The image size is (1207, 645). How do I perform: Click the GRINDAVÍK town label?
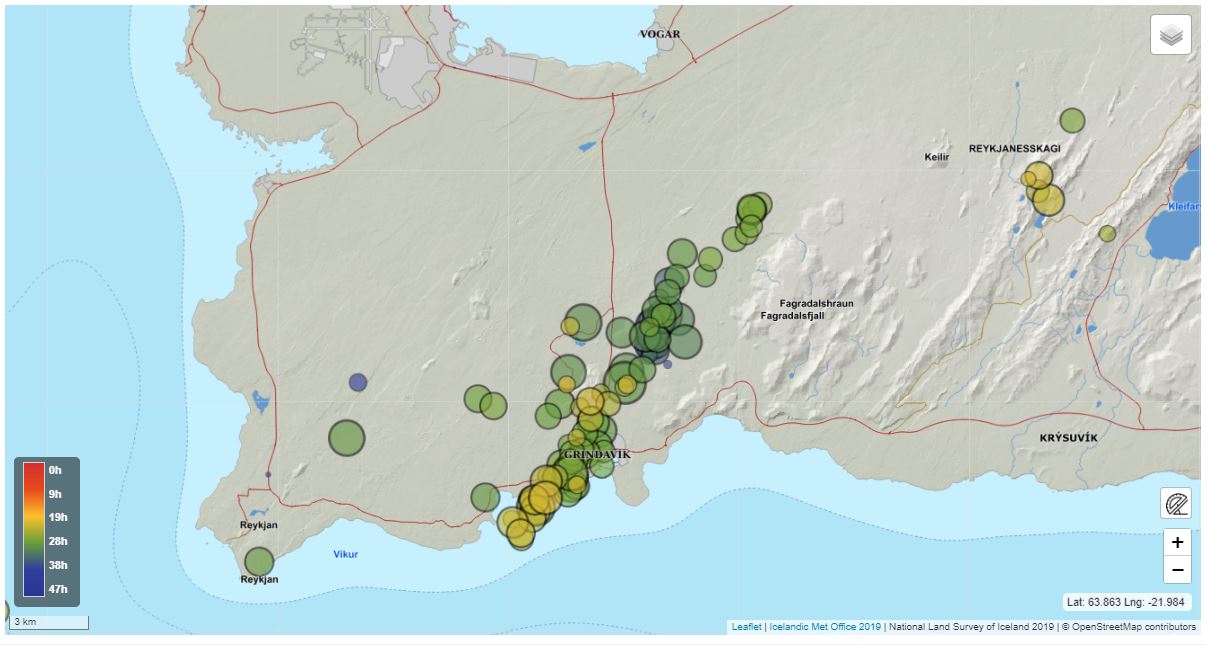coord(596,455)
